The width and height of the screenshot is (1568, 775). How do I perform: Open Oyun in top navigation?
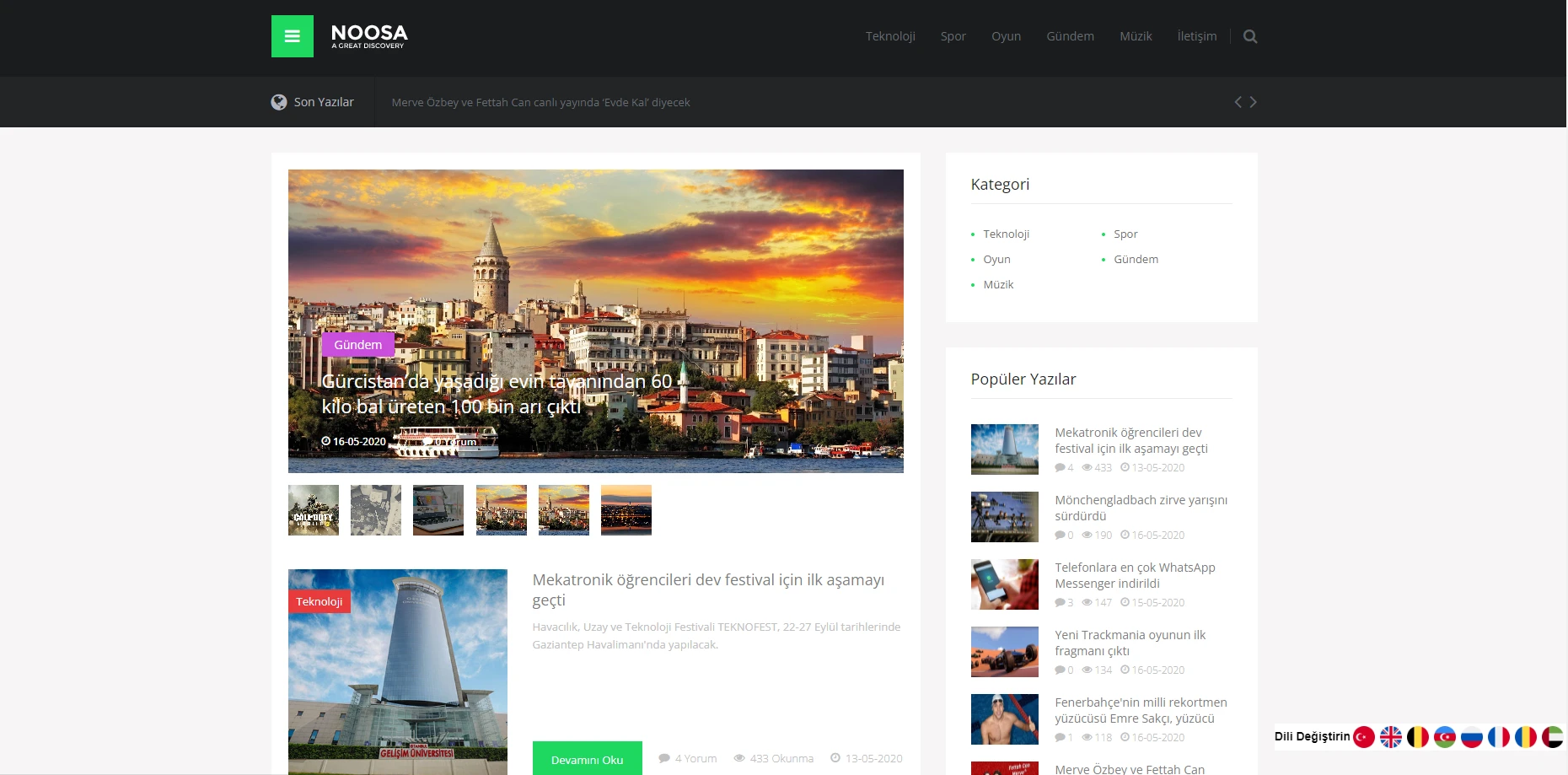coord(1006,36)
